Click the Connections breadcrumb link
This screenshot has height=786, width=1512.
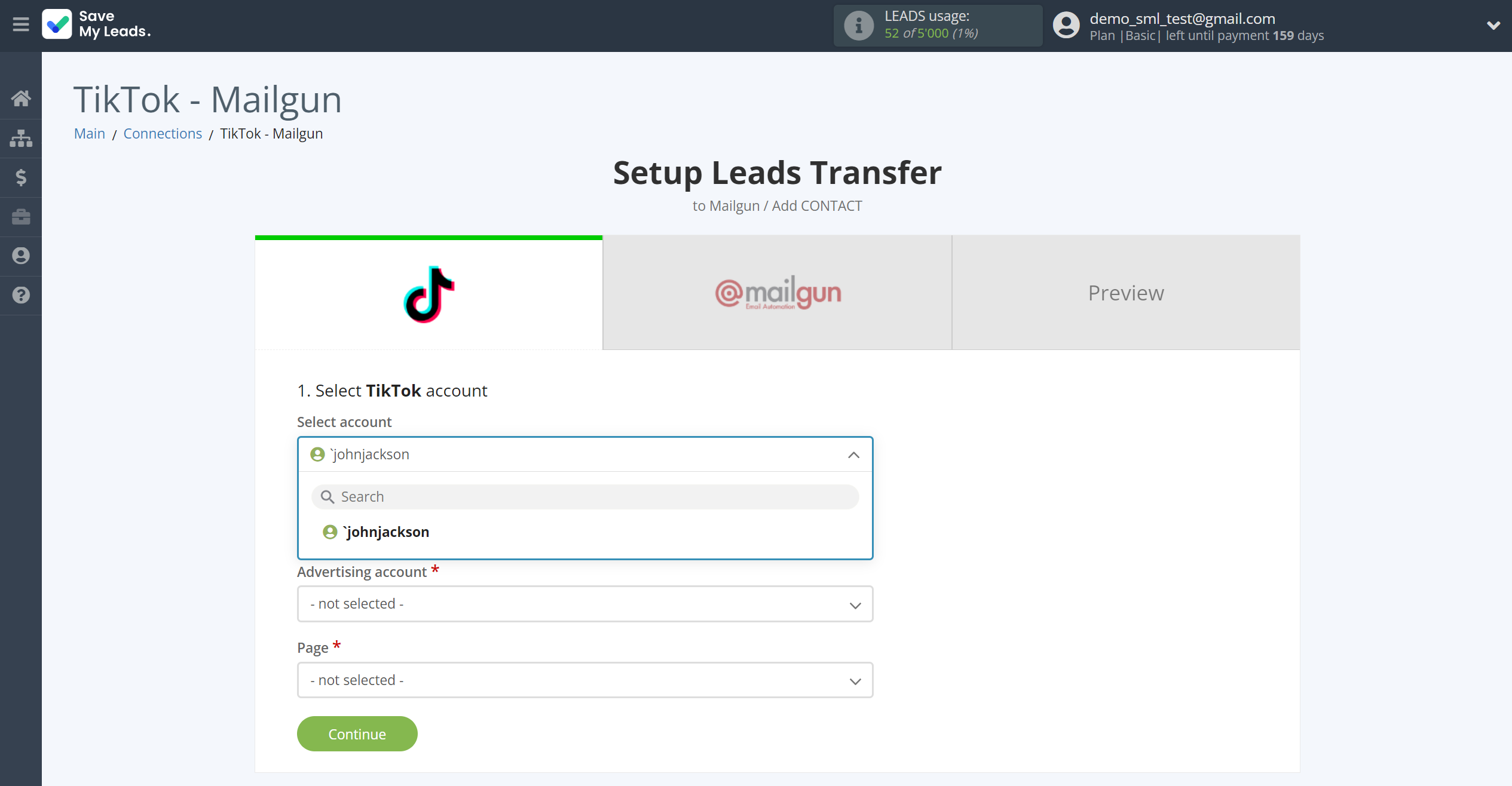[x=163, y=132]
